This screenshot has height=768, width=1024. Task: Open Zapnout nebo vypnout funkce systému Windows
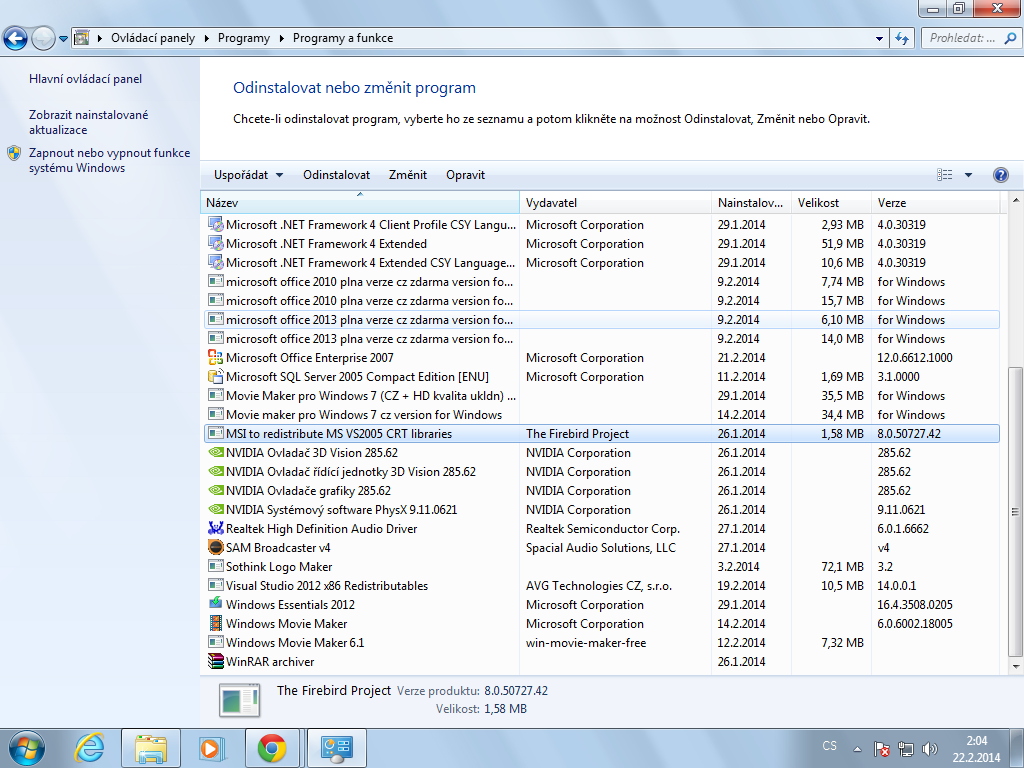[110, 160]
